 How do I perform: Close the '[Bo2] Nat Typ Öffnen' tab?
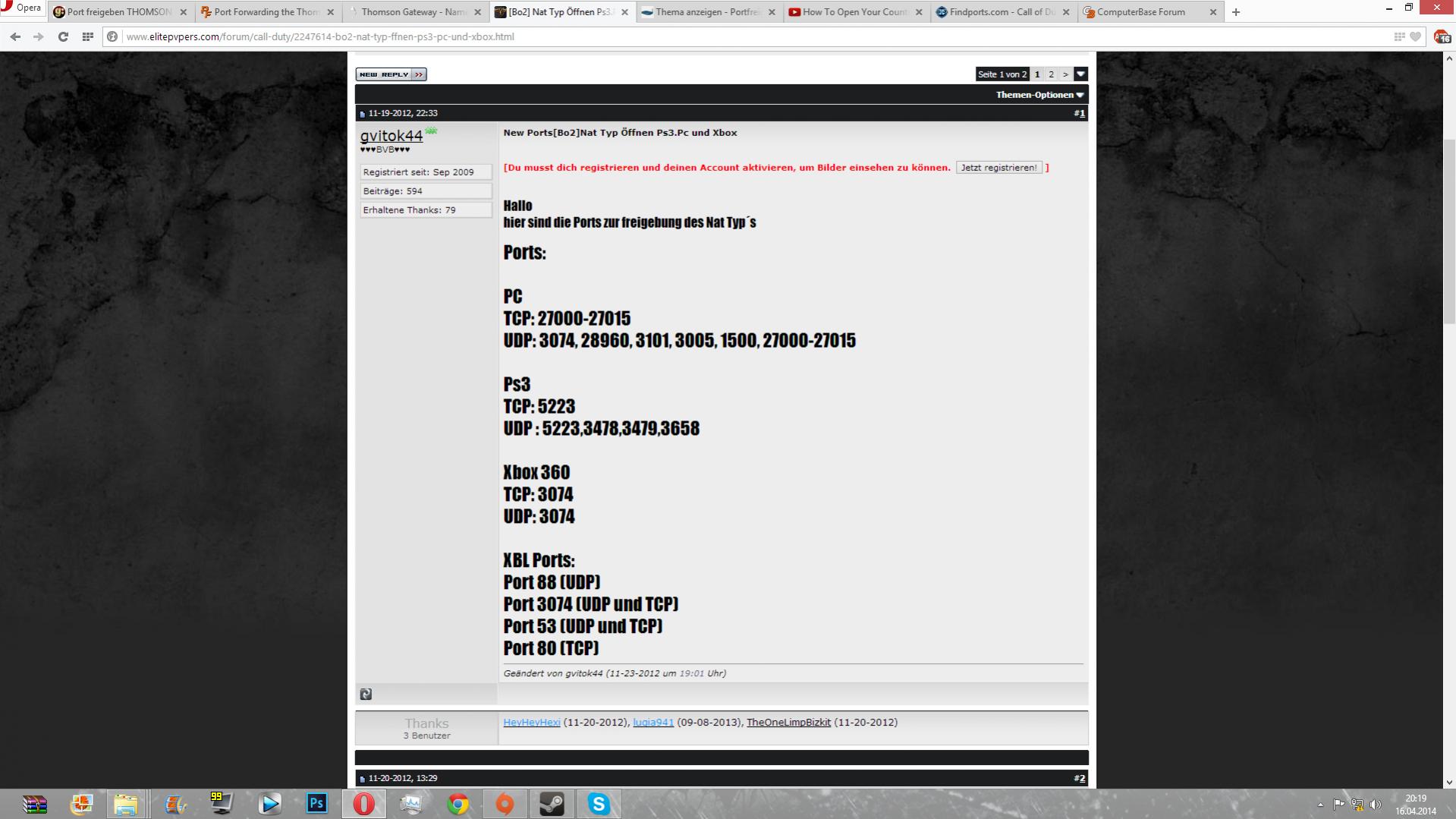(624, 12)
